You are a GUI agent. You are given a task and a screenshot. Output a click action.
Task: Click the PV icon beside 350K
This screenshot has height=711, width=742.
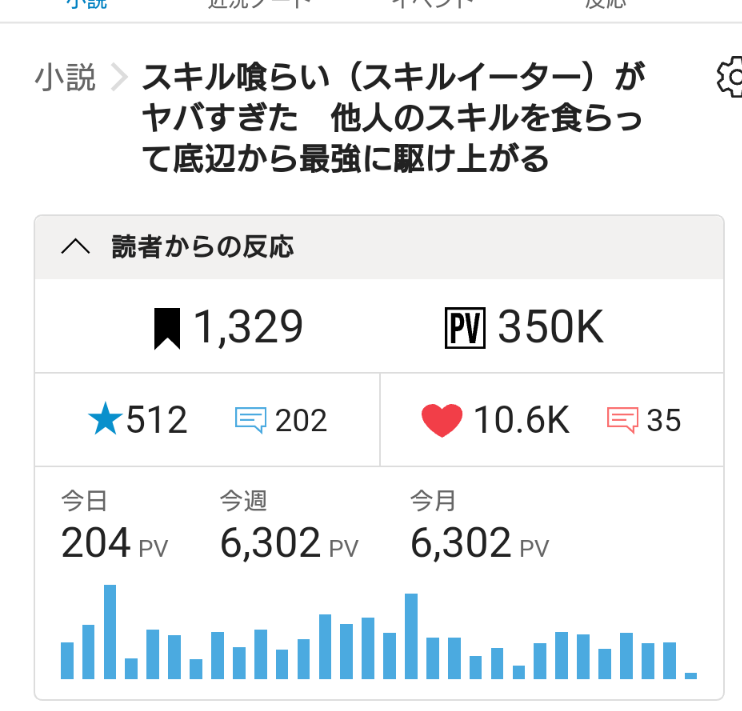(464, 328)
